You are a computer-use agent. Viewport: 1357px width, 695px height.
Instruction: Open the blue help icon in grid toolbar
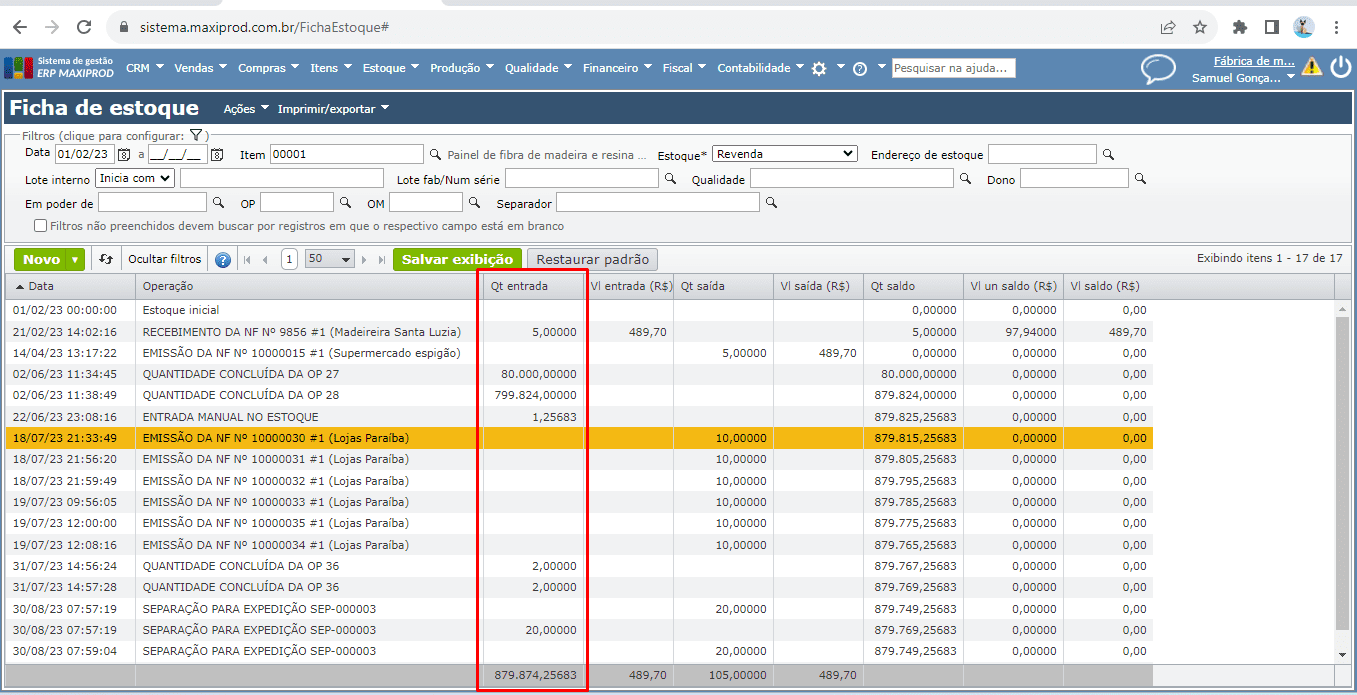222,260
